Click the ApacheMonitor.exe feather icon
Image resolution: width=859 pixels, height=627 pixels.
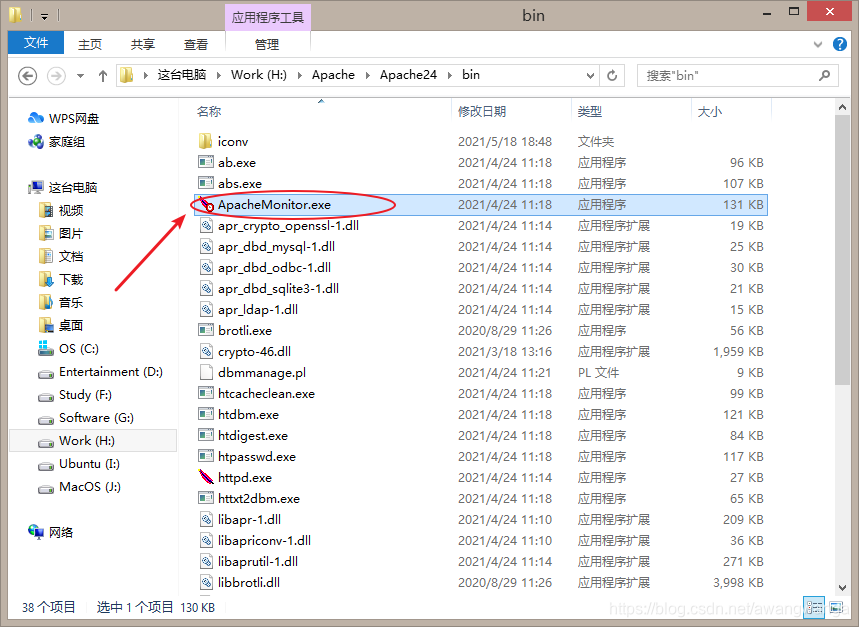pyautogui.click(x=206, y=205)
